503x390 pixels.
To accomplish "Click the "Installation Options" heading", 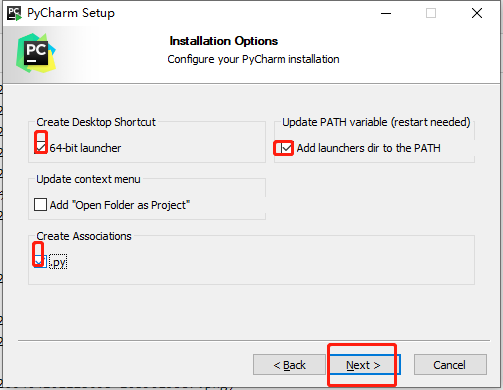I will coord(224,41).
